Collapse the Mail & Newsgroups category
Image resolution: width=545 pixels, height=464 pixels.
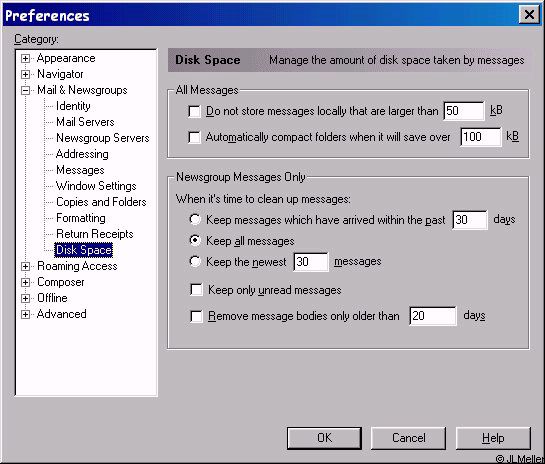point(25,90)
